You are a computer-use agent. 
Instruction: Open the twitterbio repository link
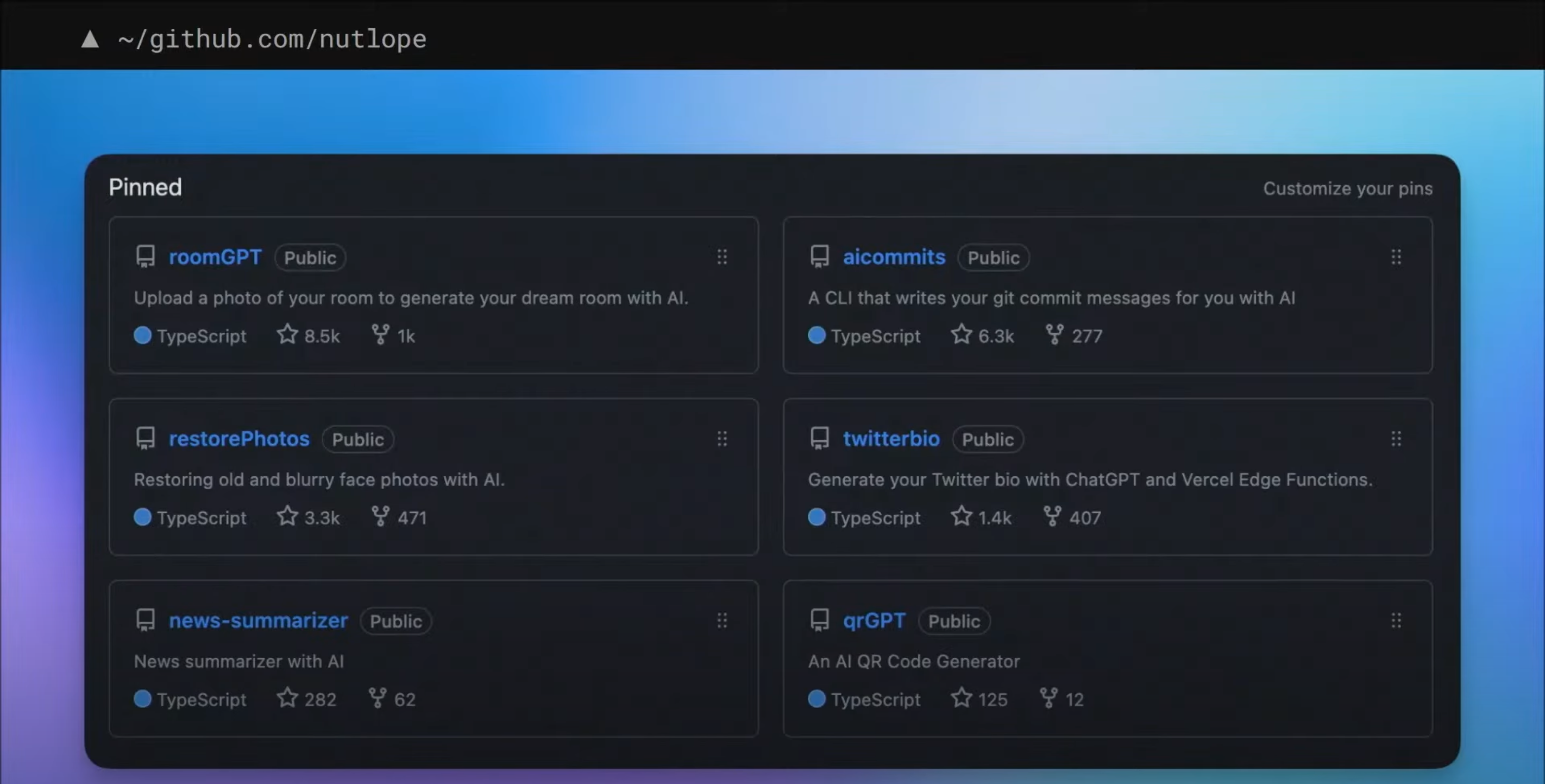click(x=891, y=439)
